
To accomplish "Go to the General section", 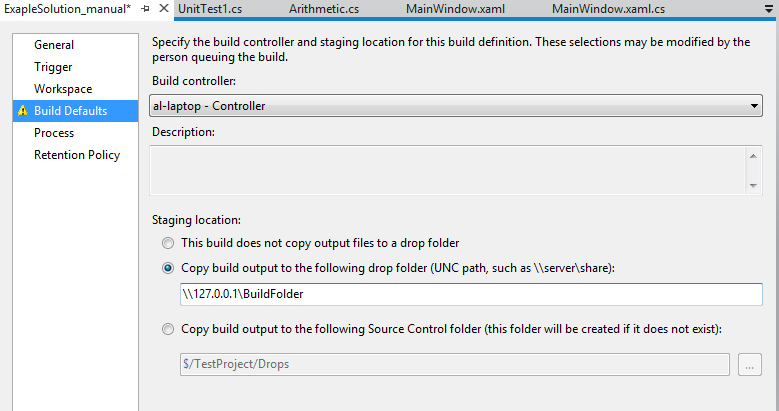I will (x=54, y=45).
